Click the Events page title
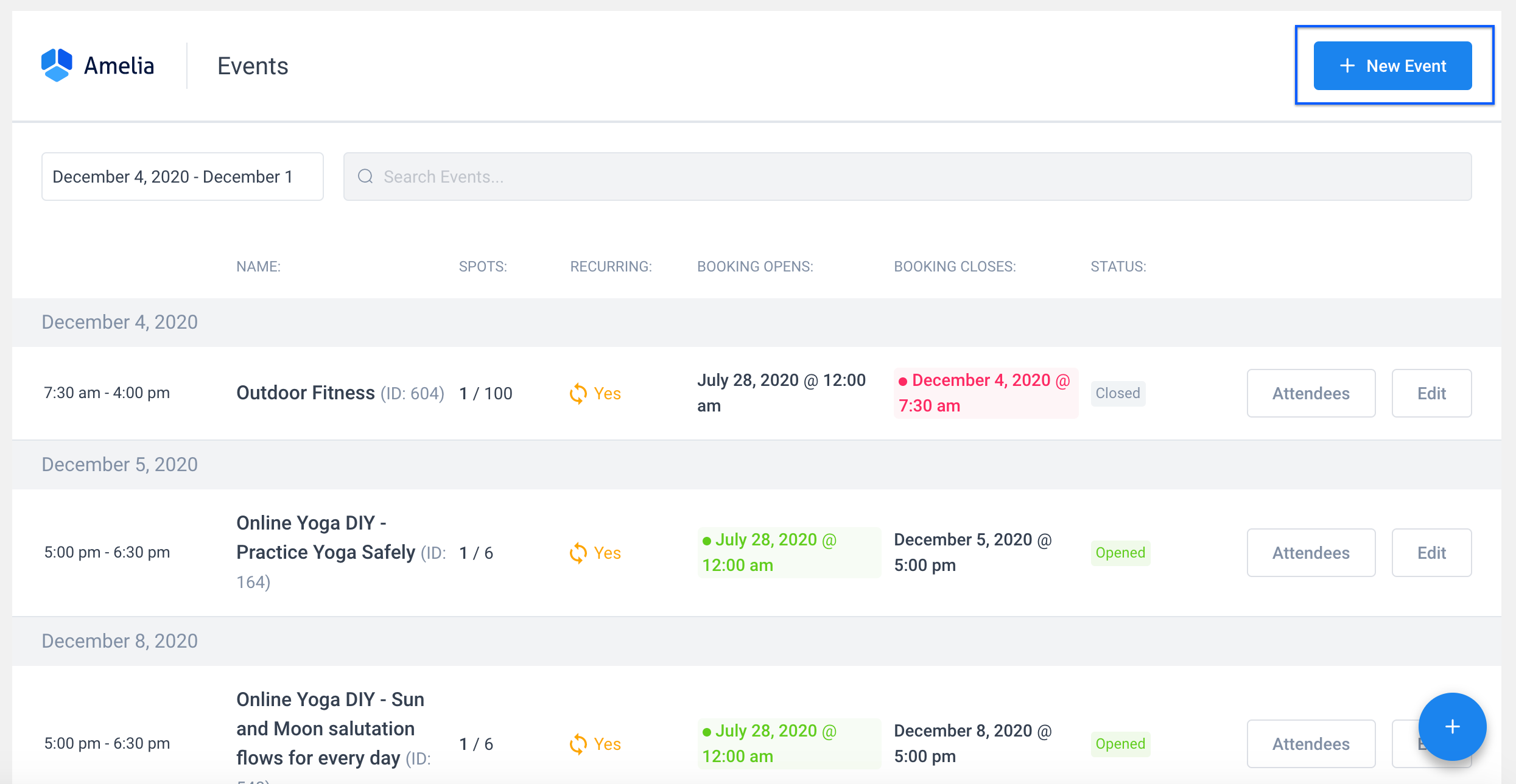1516x784 pixels. pyautogui.click(x=253, y=66)
